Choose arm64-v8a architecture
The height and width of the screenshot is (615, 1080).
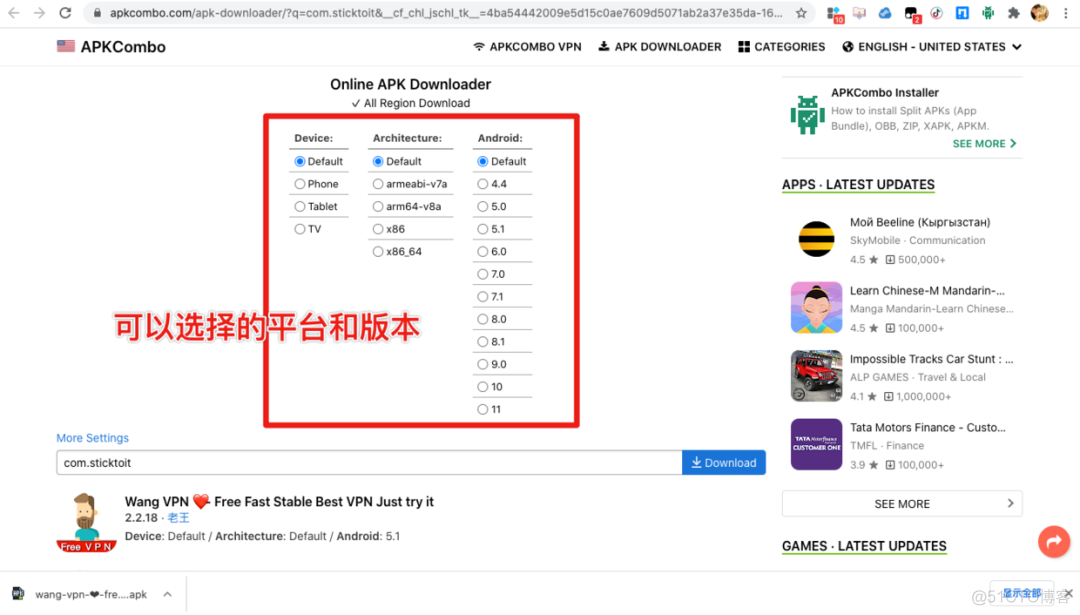[378, 207]
